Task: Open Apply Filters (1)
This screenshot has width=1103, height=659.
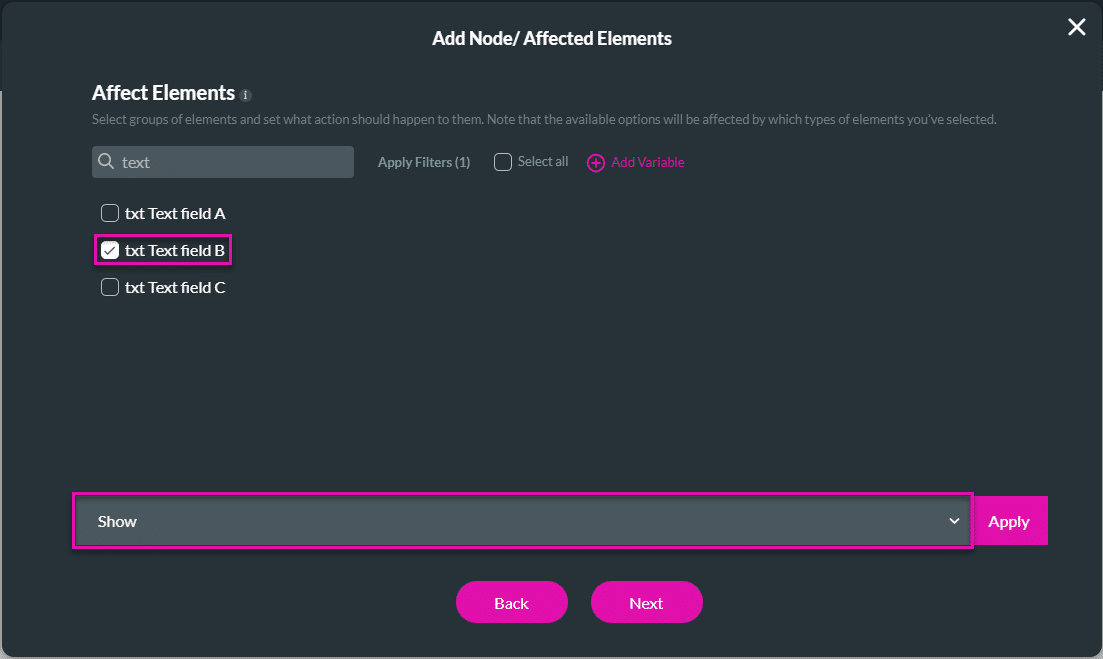Action: click(x=424, y=162)
